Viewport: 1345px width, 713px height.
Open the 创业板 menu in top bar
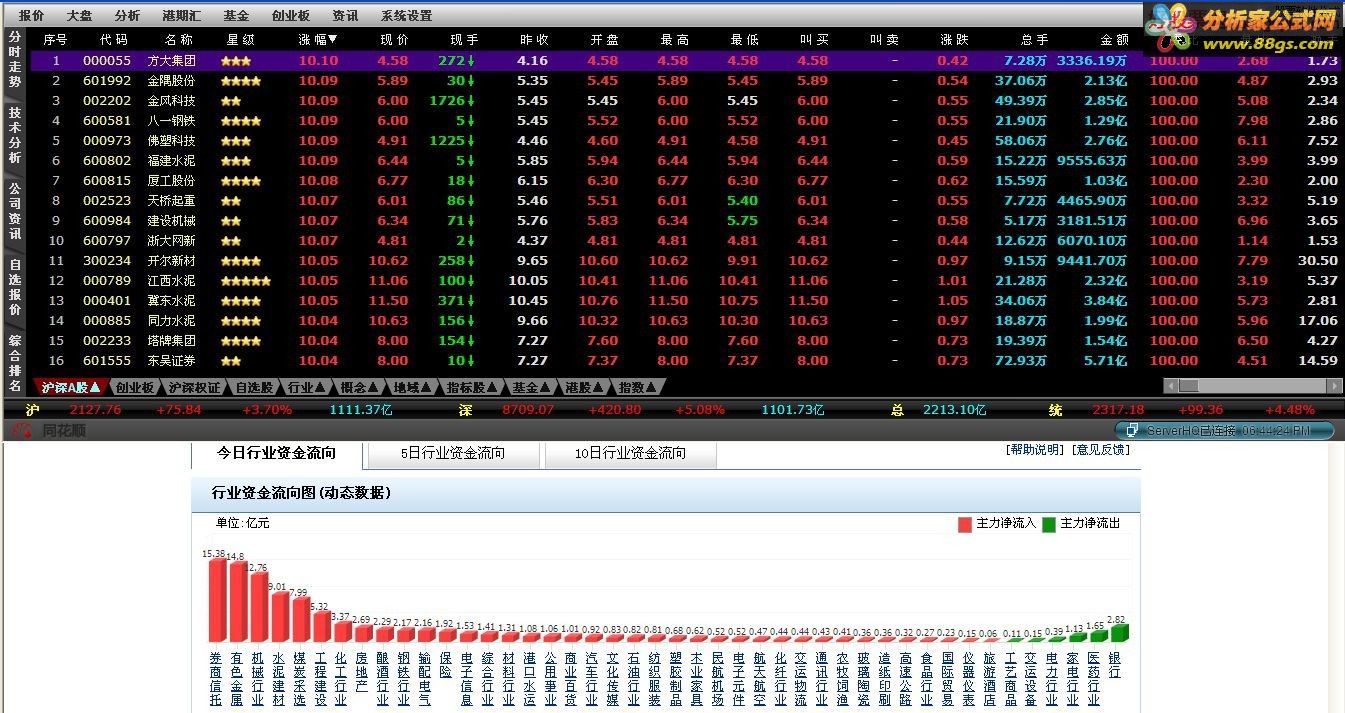coord(290,16)
